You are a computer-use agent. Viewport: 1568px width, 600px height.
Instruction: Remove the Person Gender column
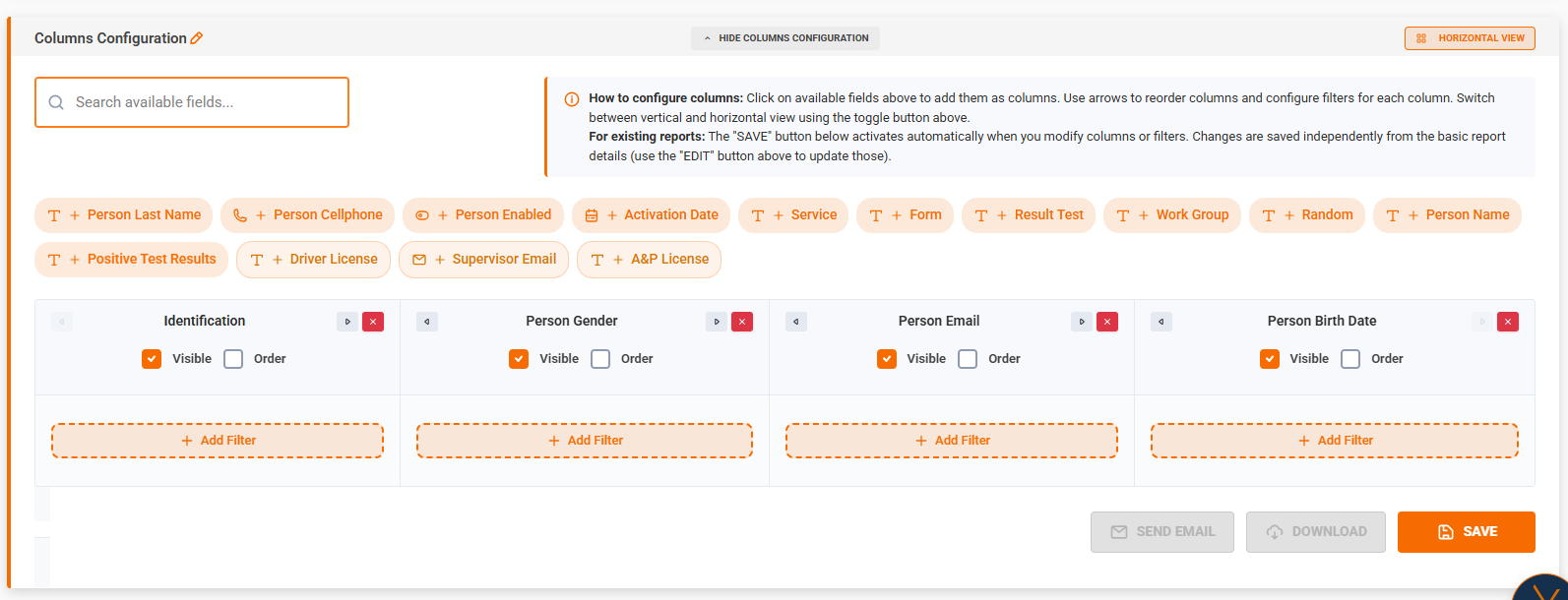742,322
